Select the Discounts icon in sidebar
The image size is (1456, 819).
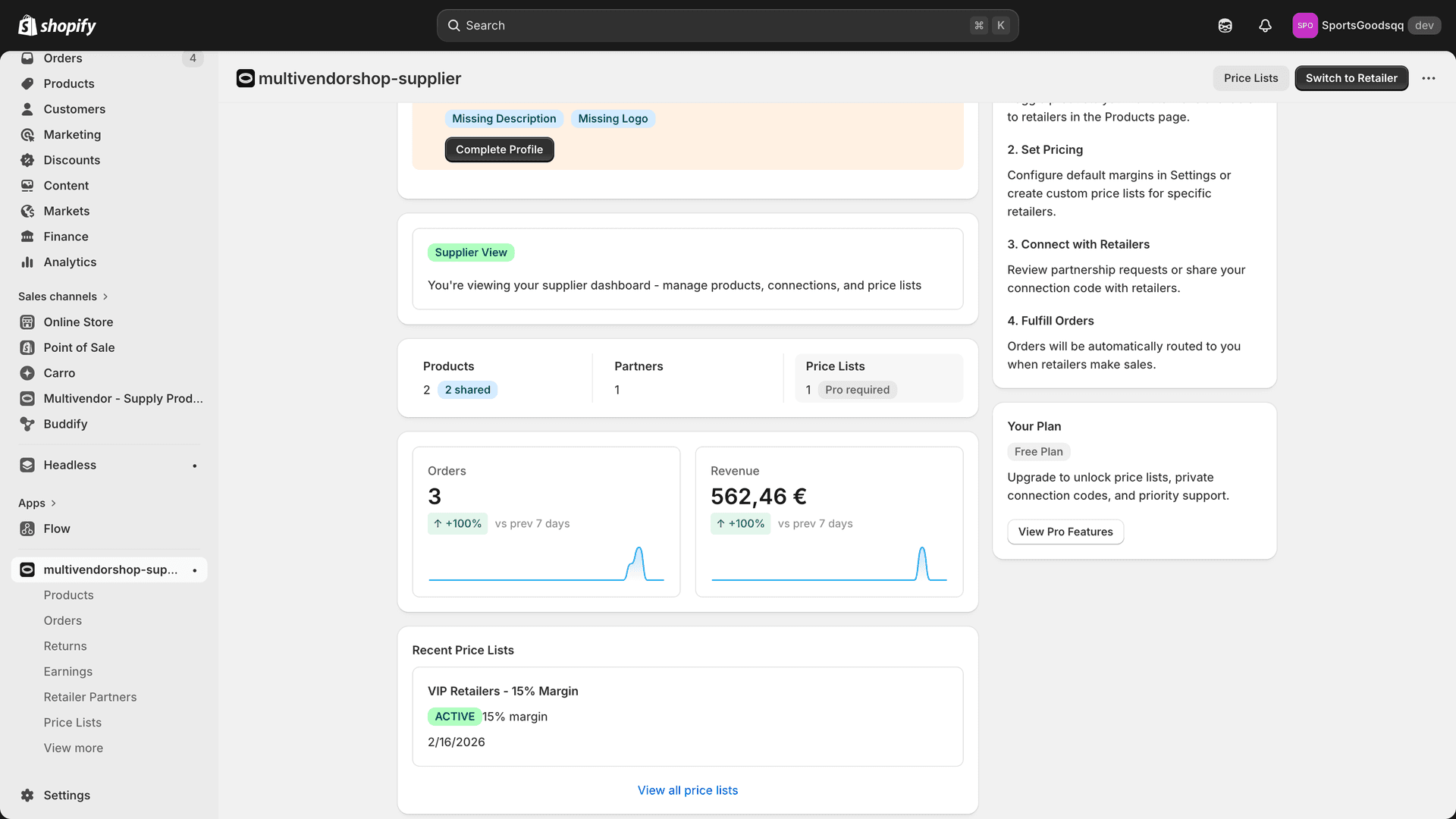coord(27,160)
